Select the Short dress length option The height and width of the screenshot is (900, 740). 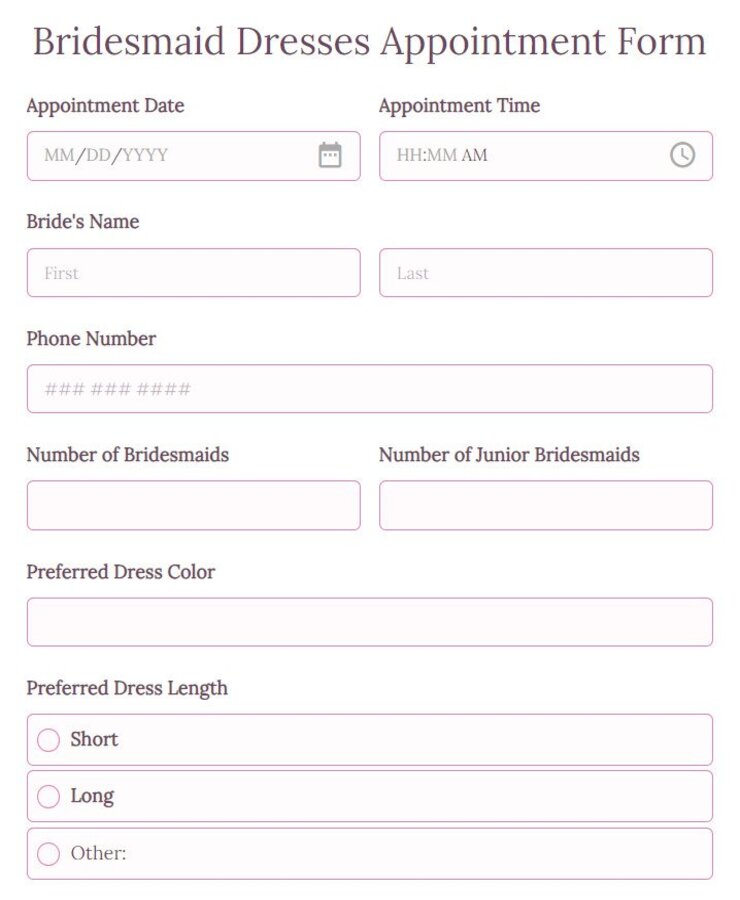coord(48,740)
